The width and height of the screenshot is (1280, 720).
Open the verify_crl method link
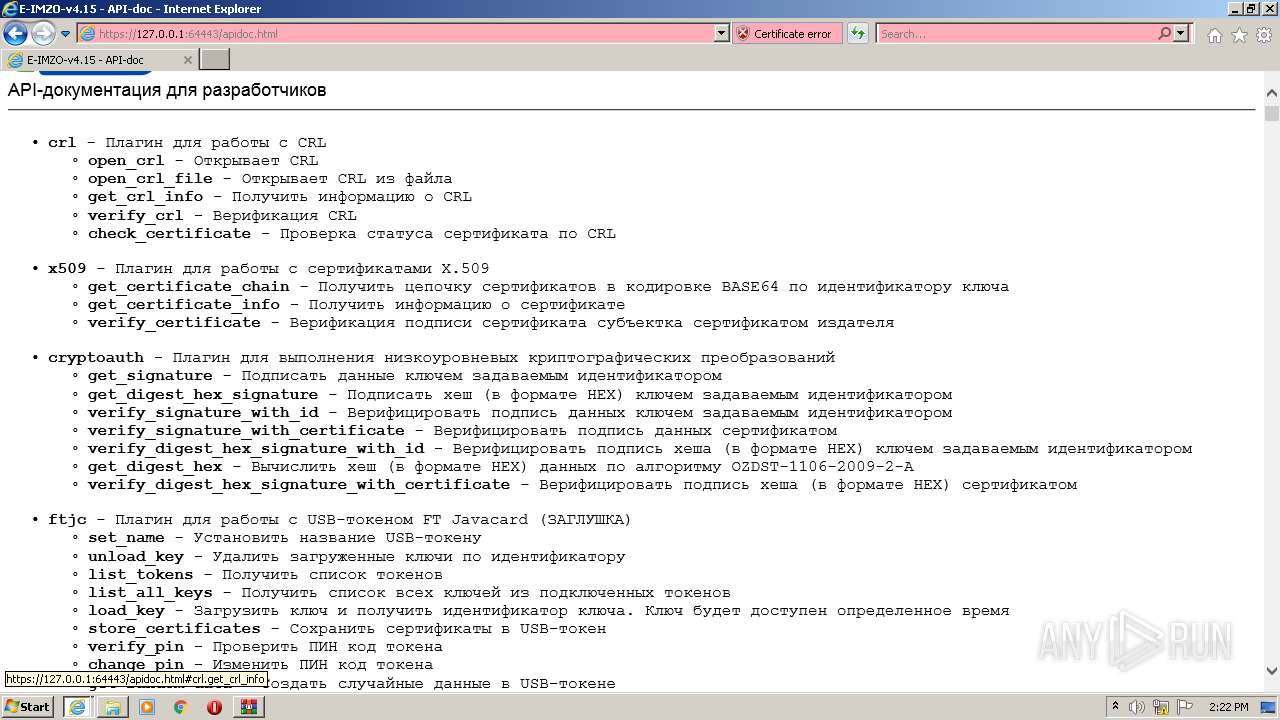(136, 215)
